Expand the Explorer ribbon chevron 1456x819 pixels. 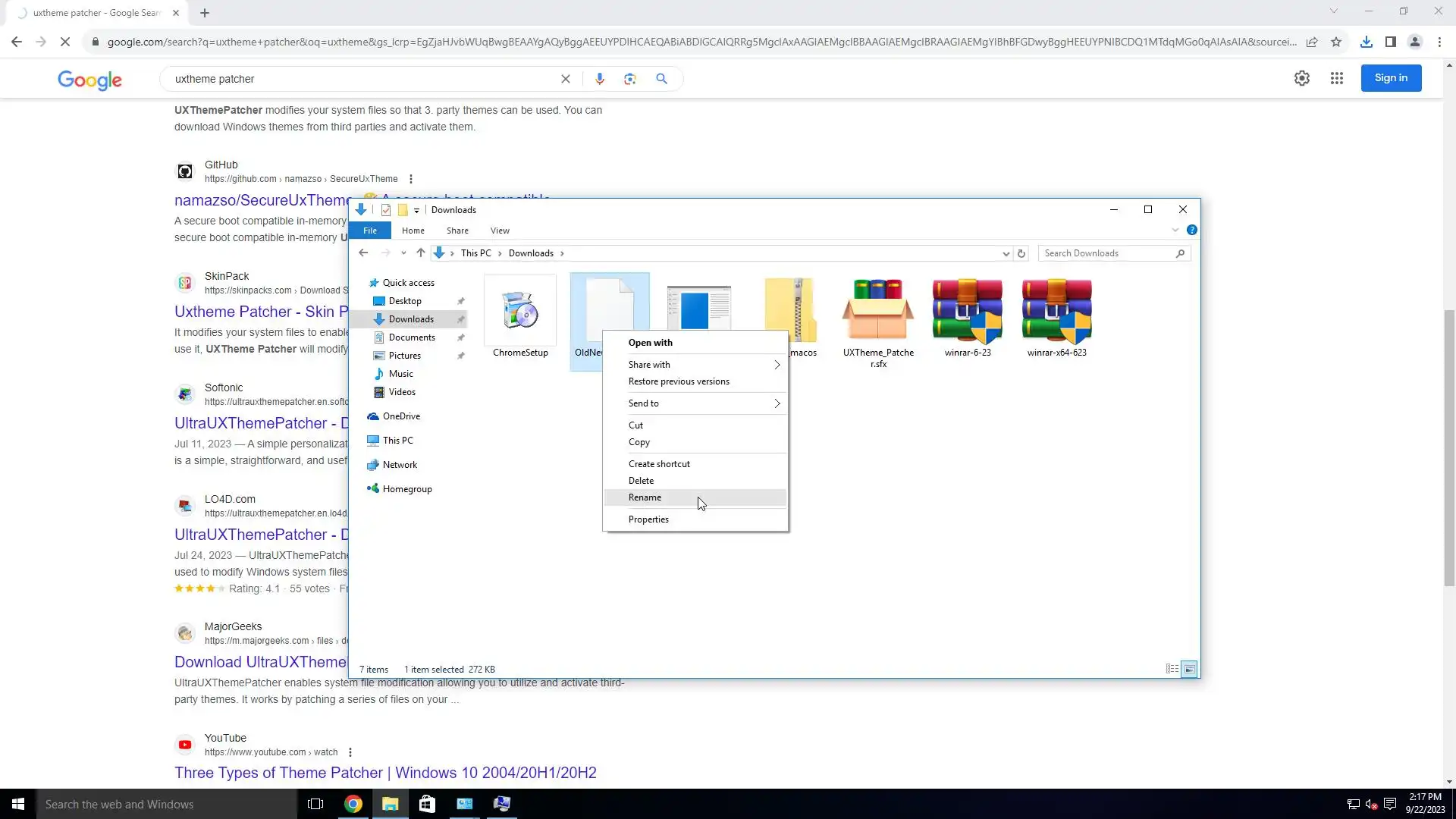1175,230
